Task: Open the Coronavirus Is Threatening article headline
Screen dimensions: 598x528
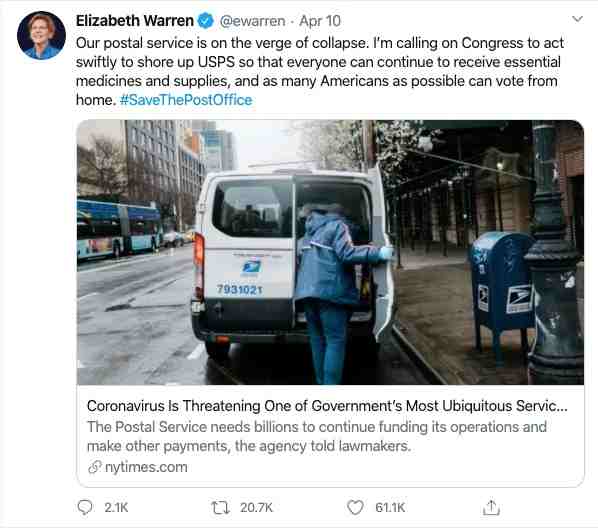Action: coord(327,406)
